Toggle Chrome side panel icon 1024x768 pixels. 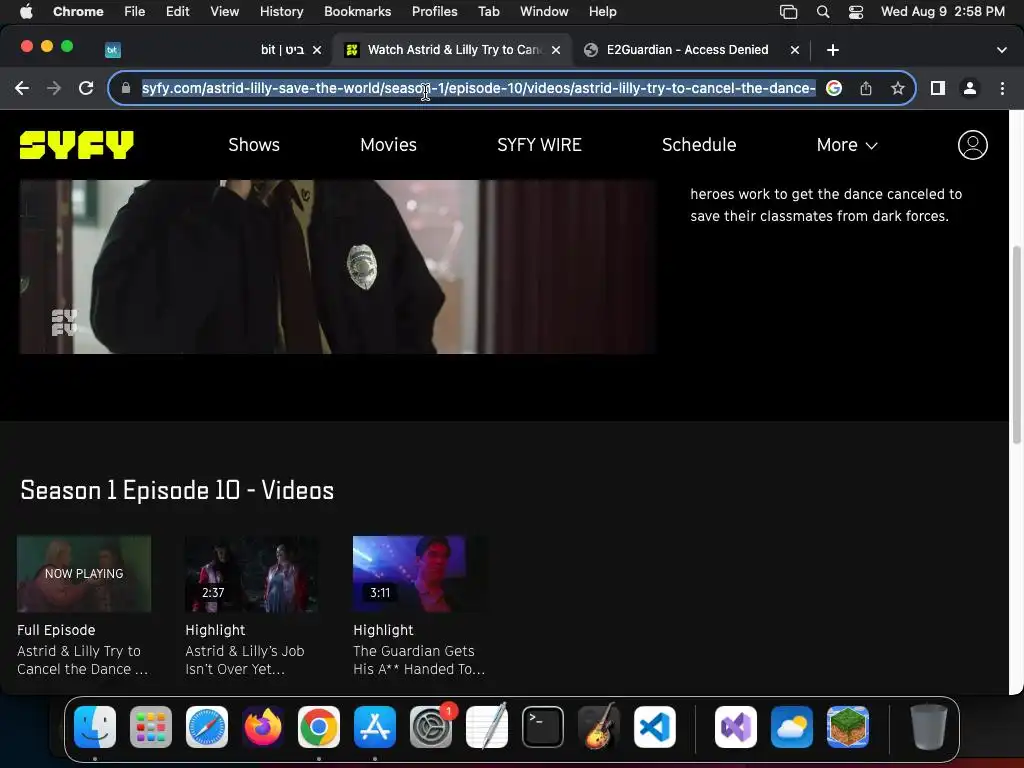(x=938, y=88)
